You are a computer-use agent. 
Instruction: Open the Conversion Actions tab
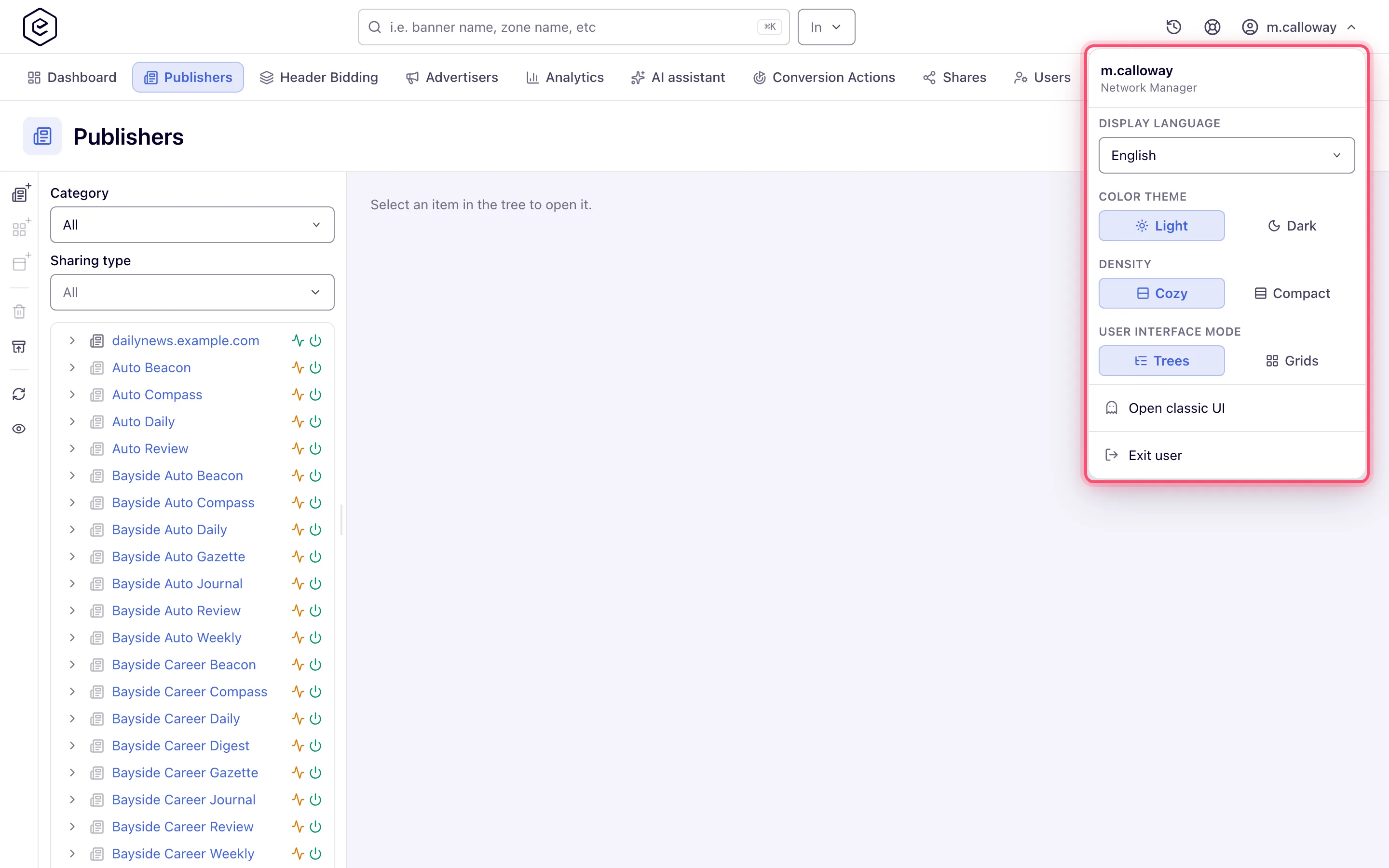(x=824, y=77)
